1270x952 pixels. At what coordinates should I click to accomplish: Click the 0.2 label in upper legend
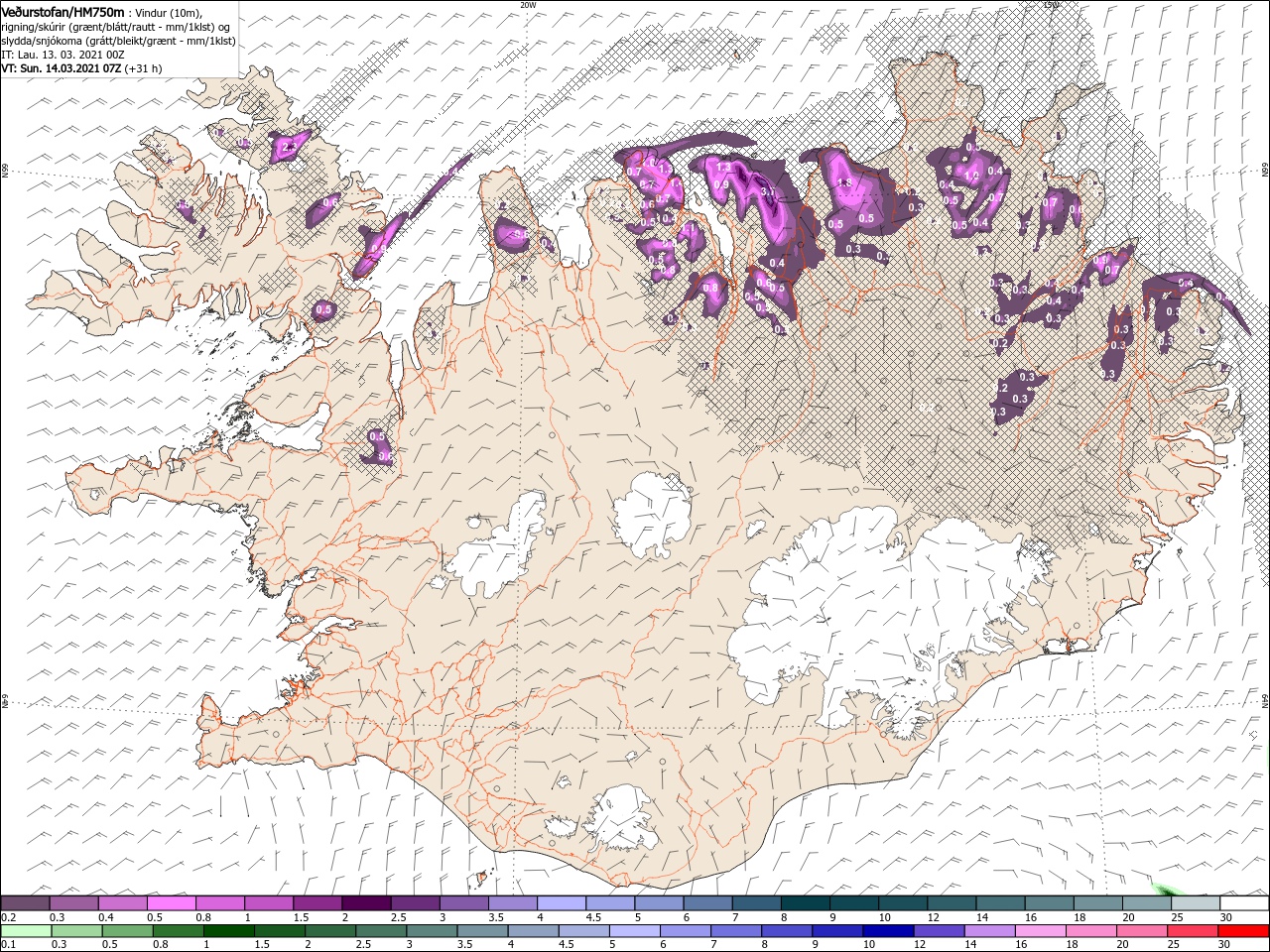coord(8,917)
